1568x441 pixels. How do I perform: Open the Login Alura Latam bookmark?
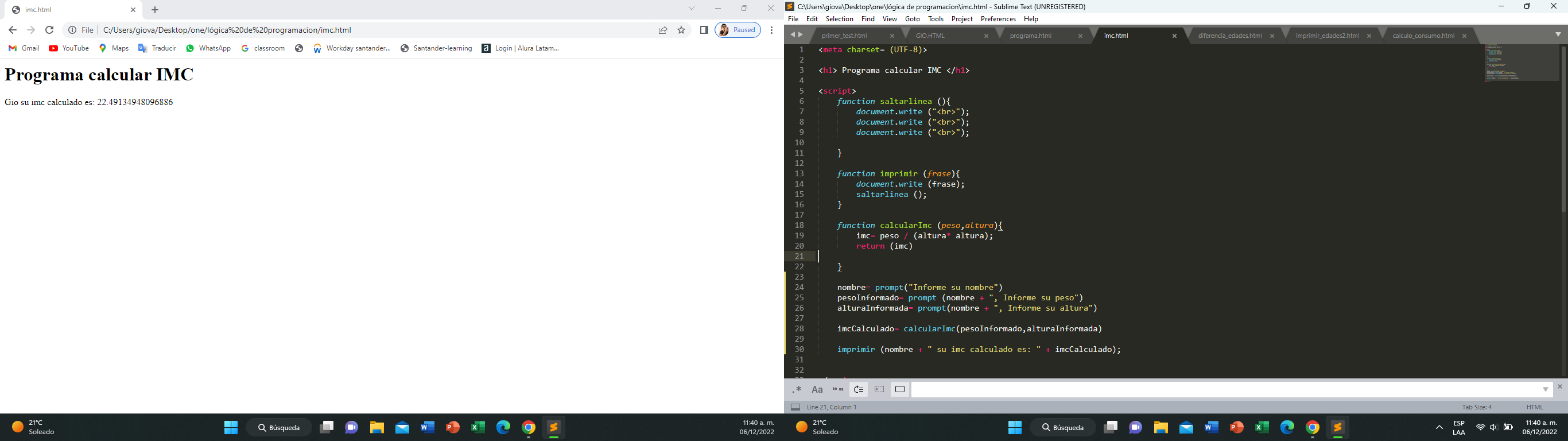click(x=521, y=48)
